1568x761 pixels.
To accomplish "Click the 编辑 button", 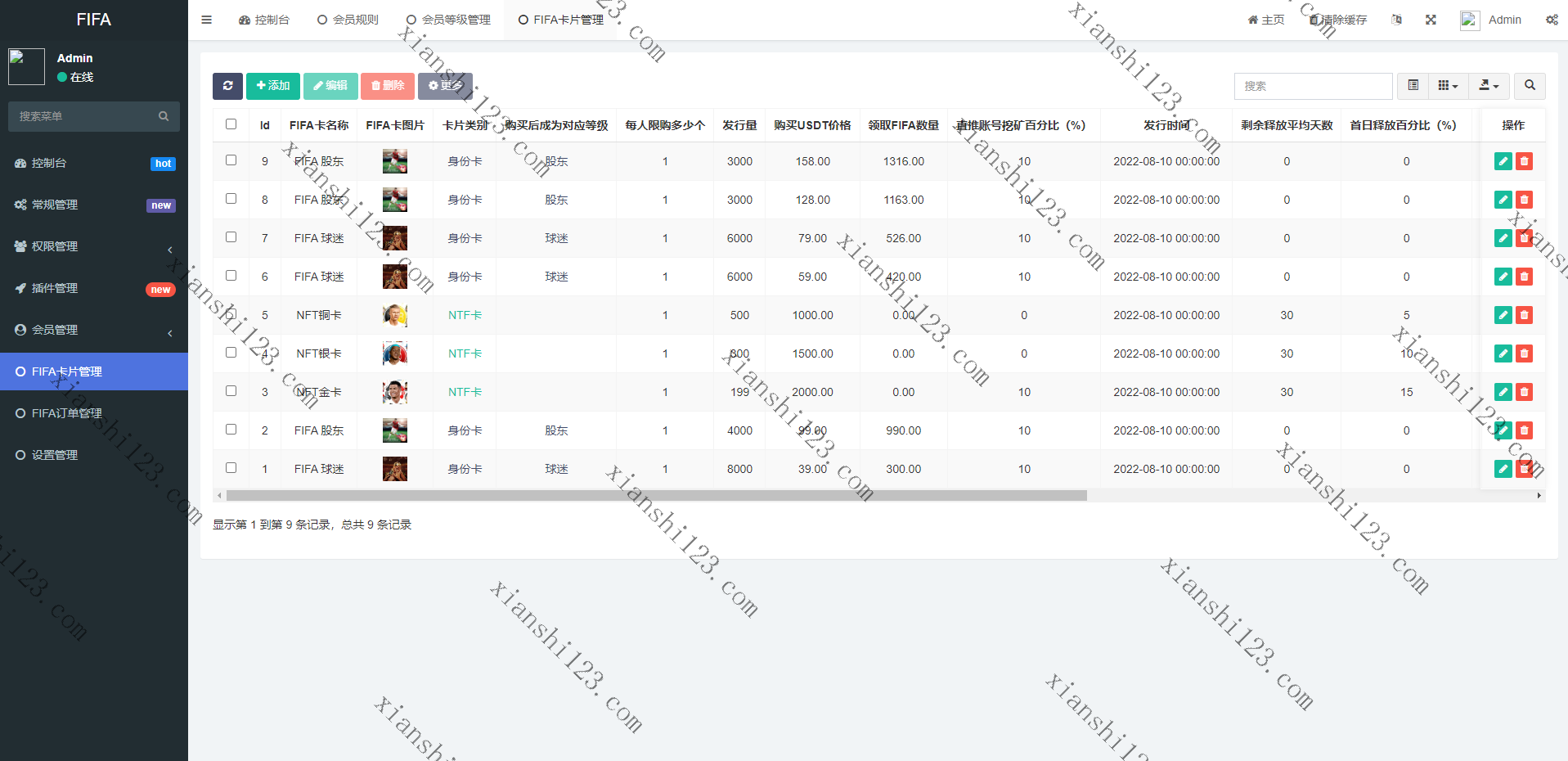I will point(330,86).
